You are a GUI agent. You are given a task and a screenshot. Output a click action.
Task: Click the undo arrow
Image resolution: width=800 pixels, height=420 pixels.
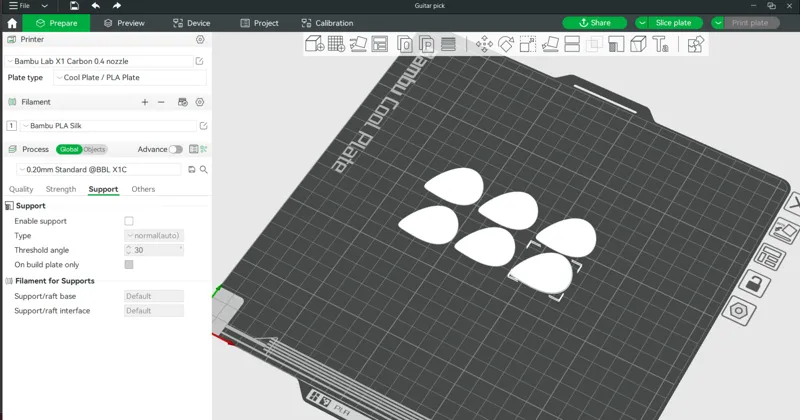point(95,6)
